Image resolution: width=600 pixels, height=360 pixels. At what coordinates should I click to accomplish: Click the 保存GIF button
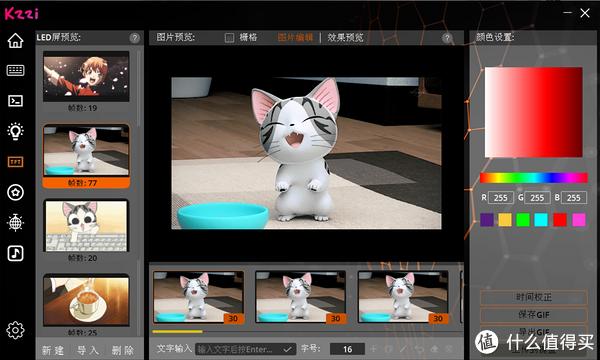point(534,315)
